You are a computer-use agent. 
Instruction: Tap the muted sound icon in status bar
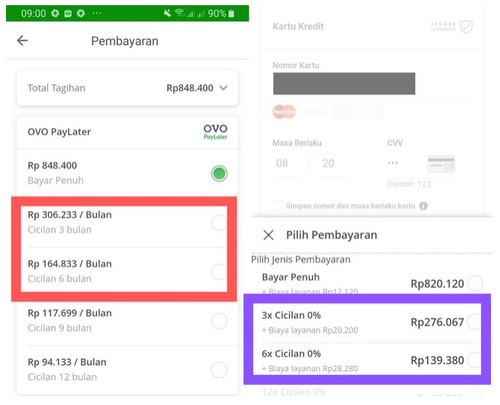(167, 13)
